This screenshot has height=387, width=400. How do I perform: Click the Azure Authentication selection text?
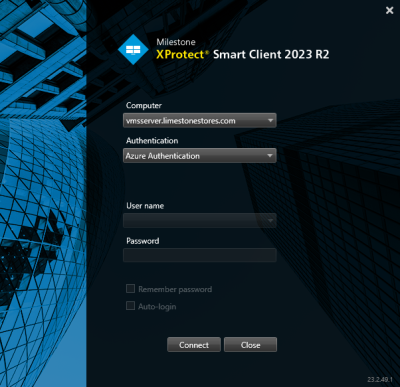163,156
